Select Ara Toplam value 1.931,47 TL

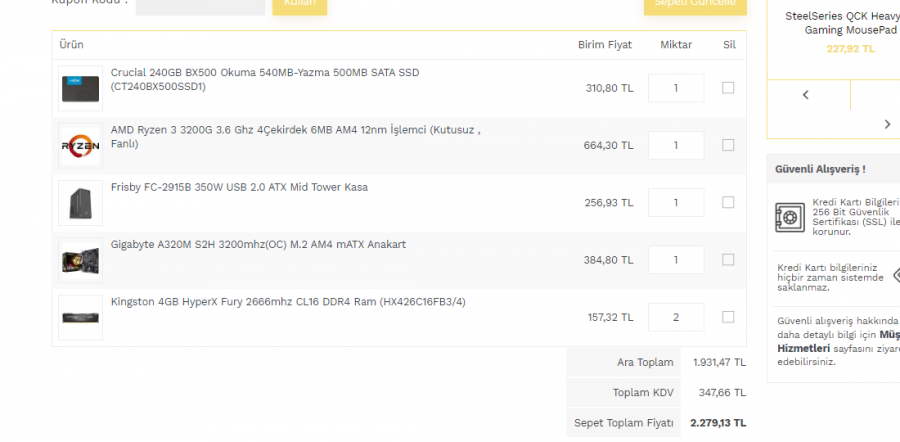click(x=719, y=363)
